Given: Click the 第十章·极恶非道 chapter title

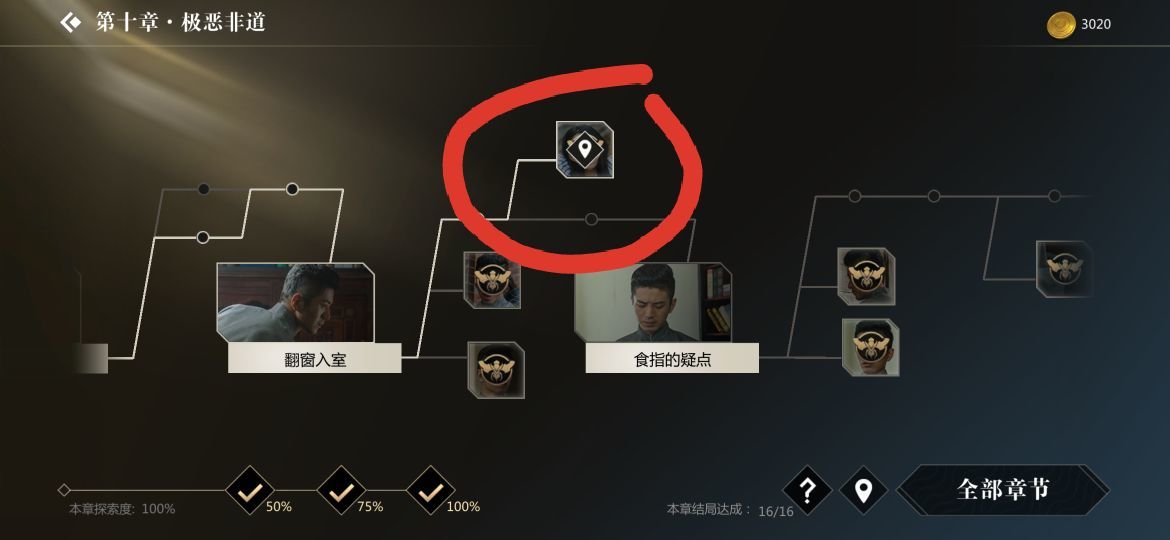Looking at the screenshot, I should pos(181,22).
